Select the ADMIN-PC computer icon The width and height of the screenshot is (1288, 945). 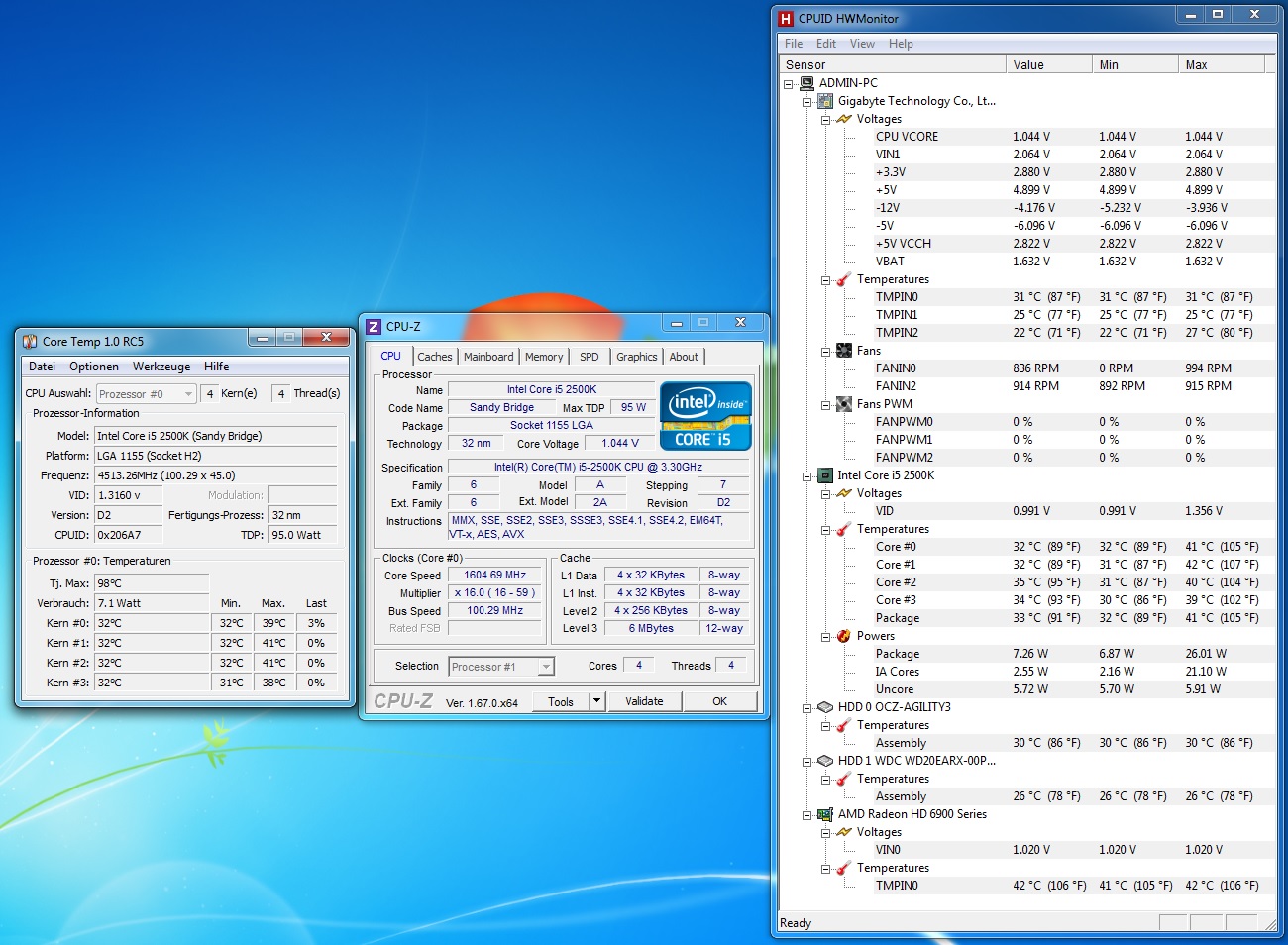(x=806, y=83)
